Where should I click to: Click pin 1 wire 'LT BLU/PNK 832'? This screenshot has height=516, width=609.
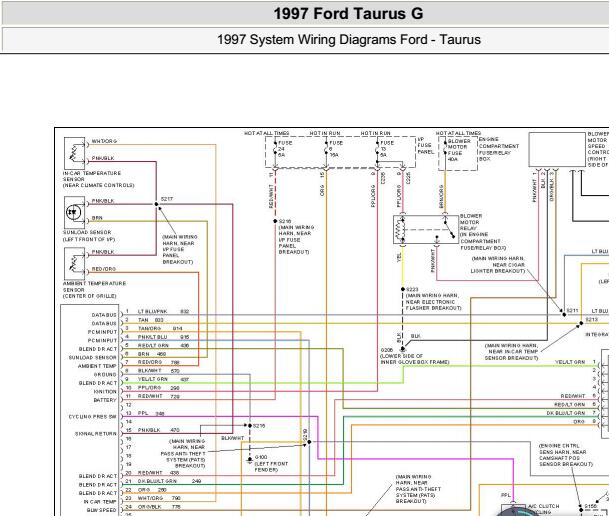click(163, 311)
